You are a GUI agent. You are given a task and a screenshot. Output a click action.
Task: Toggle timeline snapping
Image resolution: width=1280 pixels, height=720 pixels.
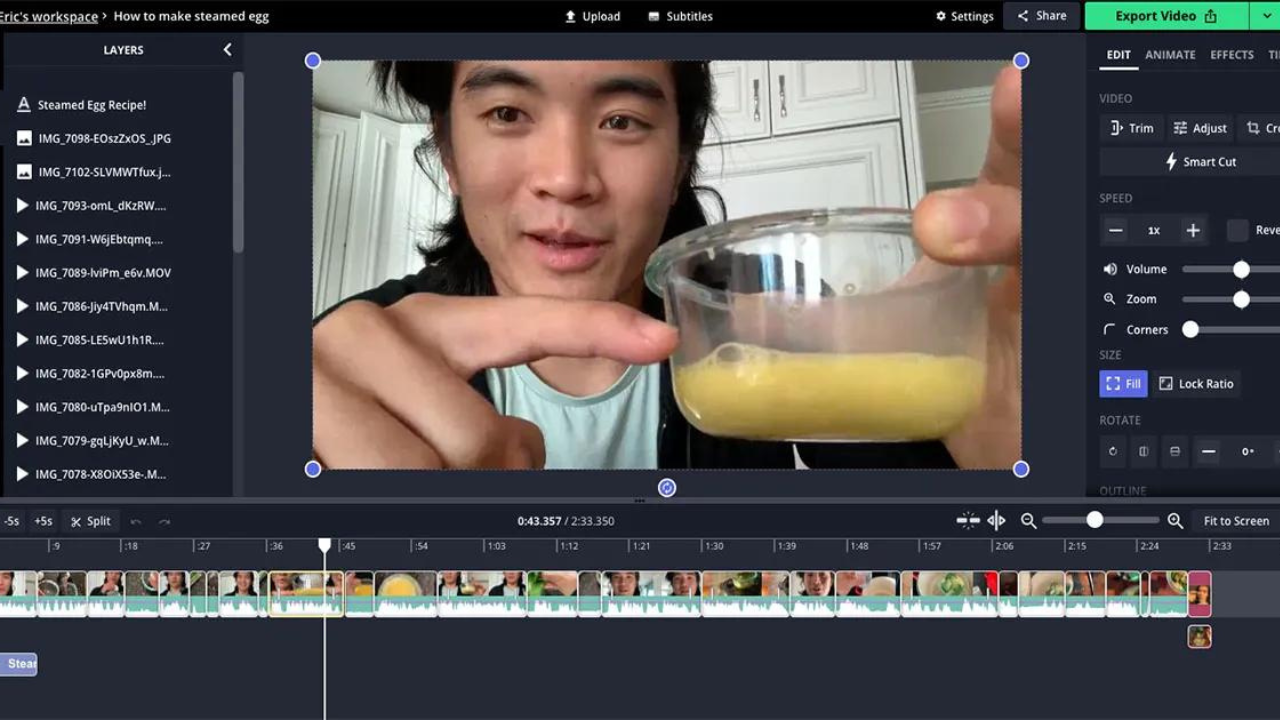(x=966, y=520)
